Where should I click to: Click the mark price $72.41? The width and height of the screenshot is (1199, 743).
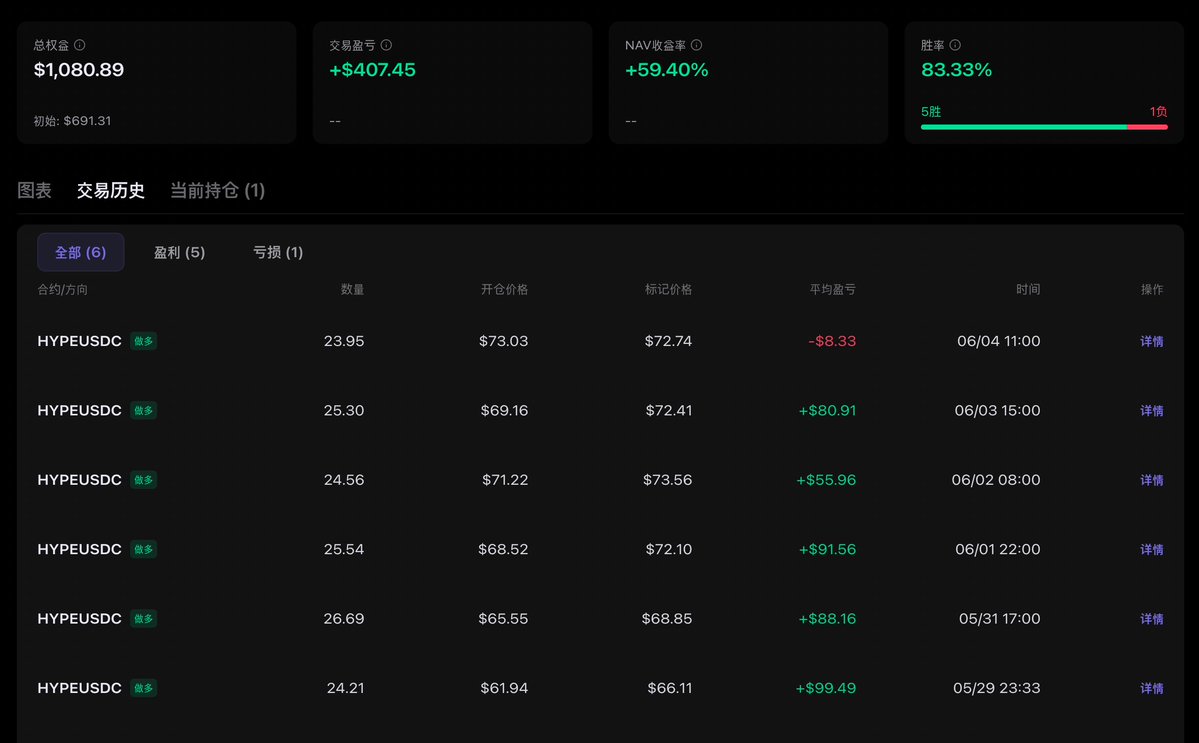(669, 410)
